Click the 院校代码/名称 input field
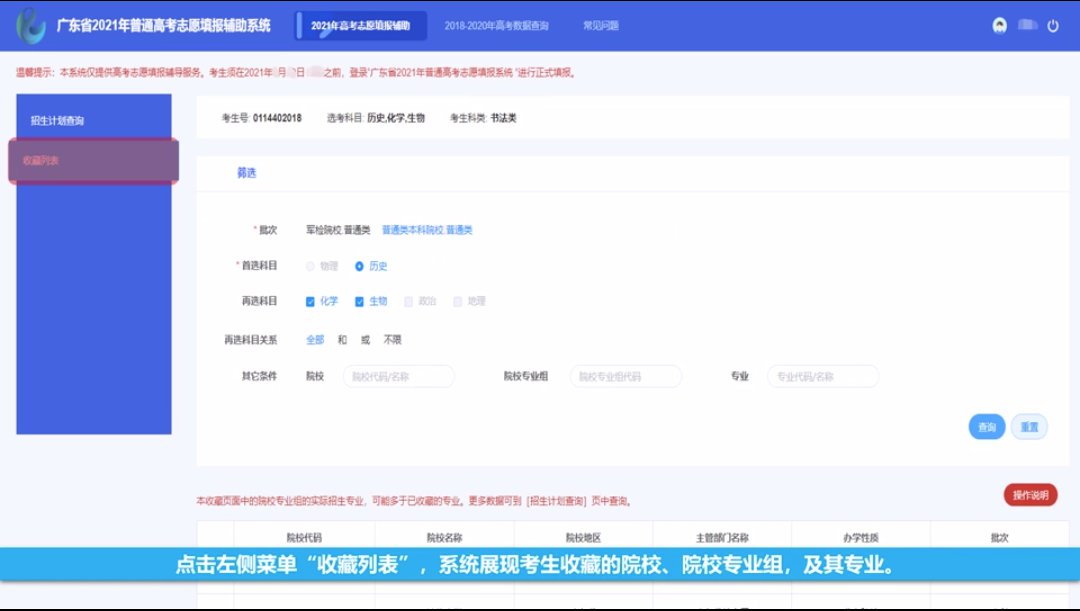This screenshot has height=611, width=1080. tap(398, 377)
